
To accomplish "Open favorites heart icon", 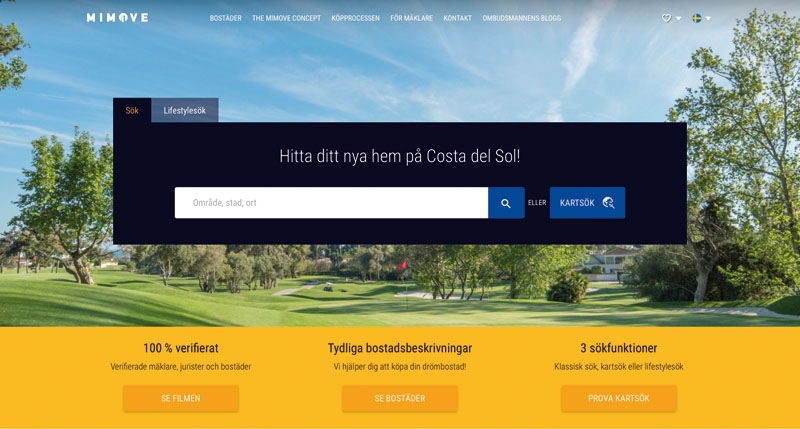I will [x=666, y=18].
